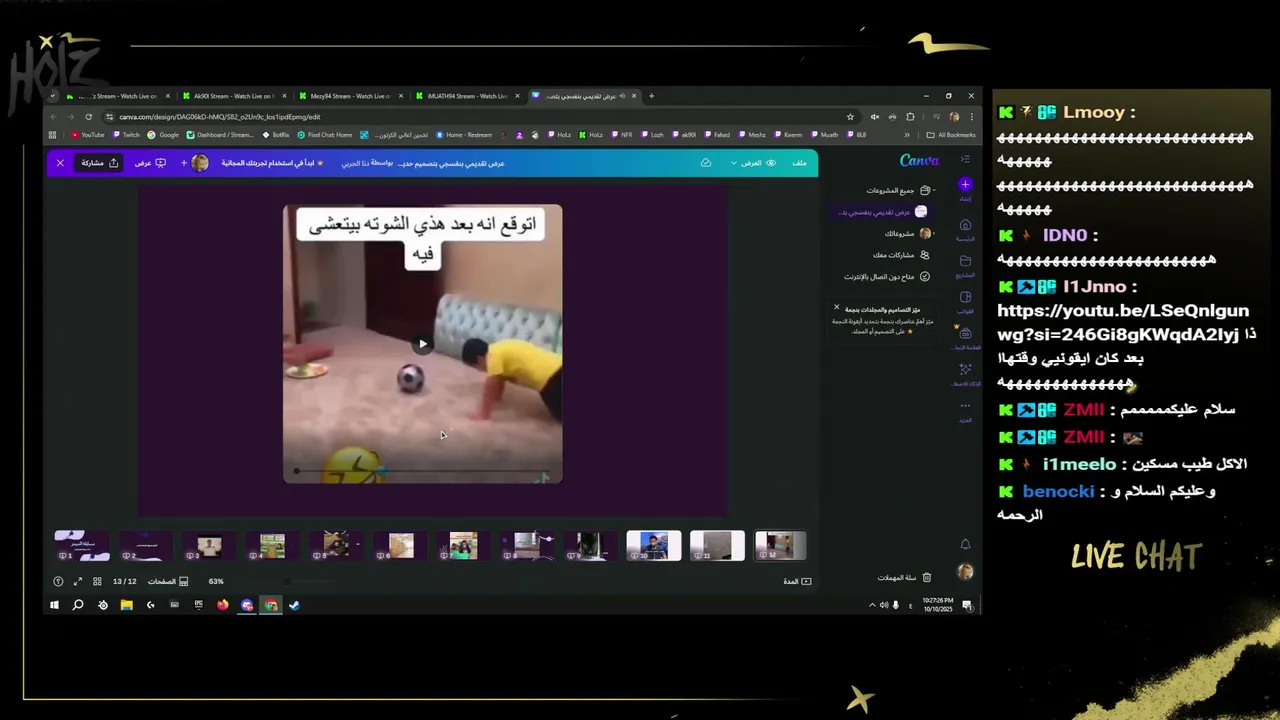Open the viewing mode (العرض) dropdown
1280x720 pixels.
tap(754, 162)
